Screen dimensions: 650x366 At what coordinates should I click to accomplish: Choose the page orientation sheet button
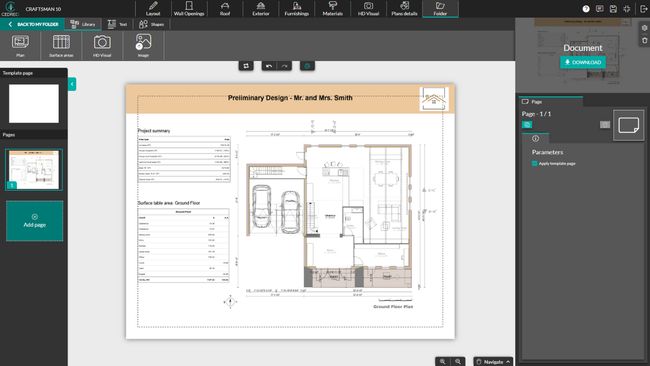[x=628, y=125]
